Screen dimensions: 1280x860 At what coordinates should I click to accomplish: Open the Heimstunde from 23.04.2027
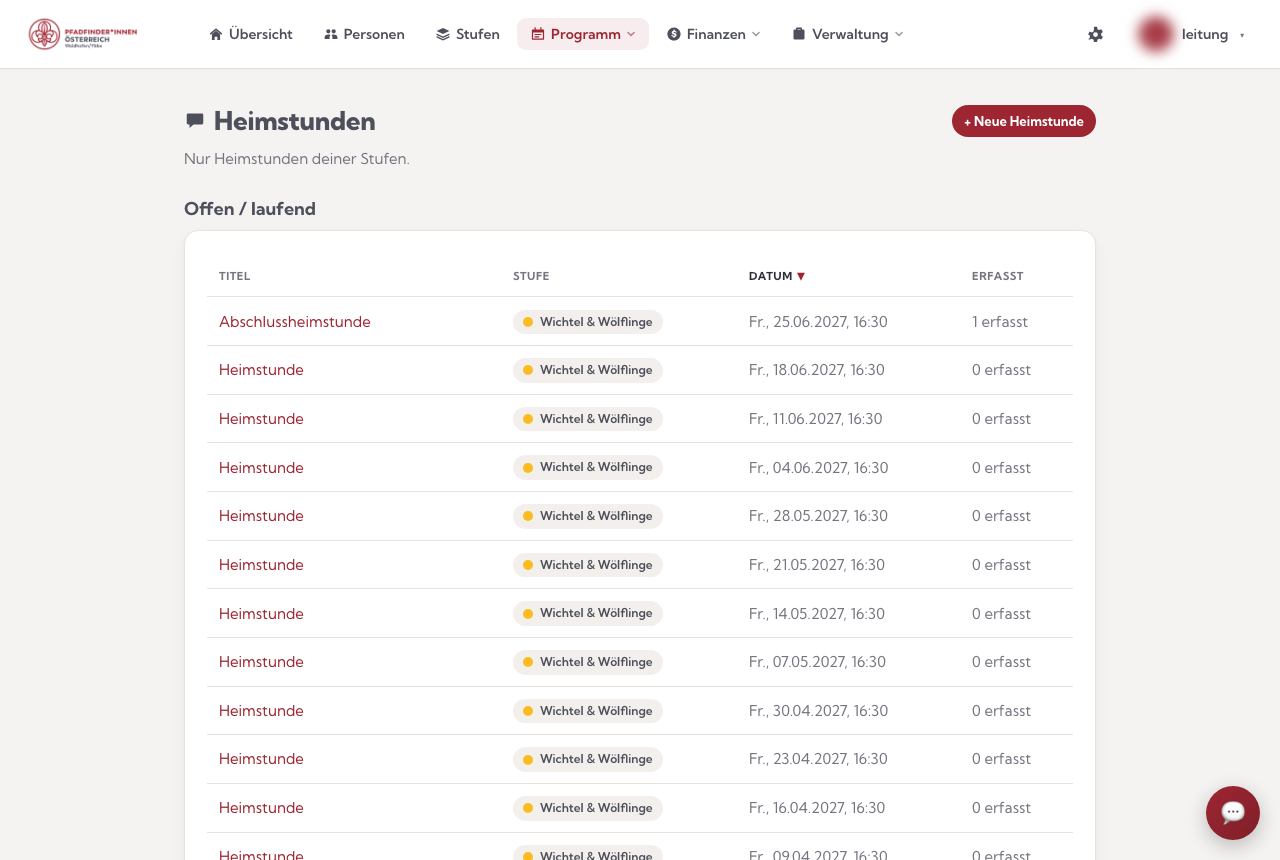pos(261,759)
